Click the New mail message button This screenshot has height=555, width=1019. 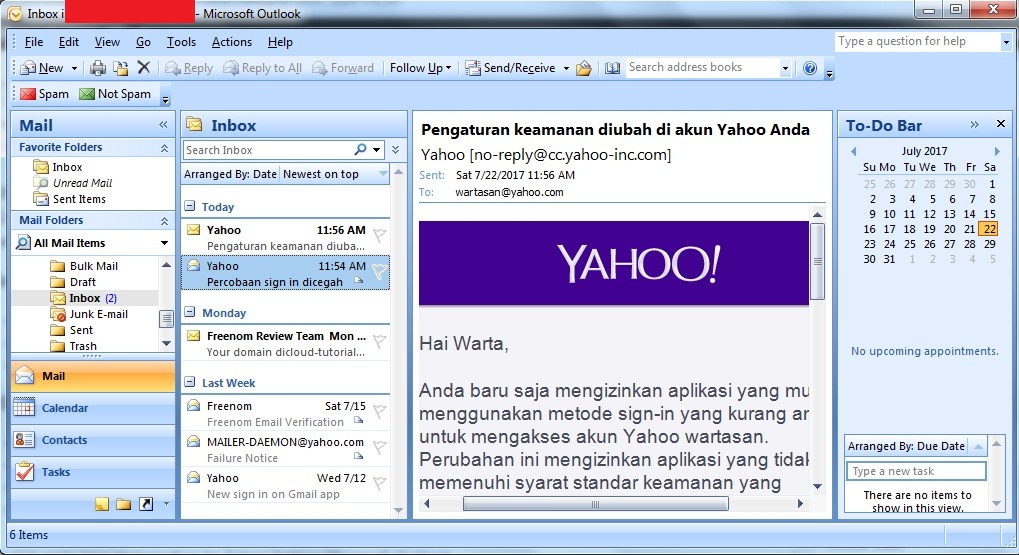click(x=42, y=68)
